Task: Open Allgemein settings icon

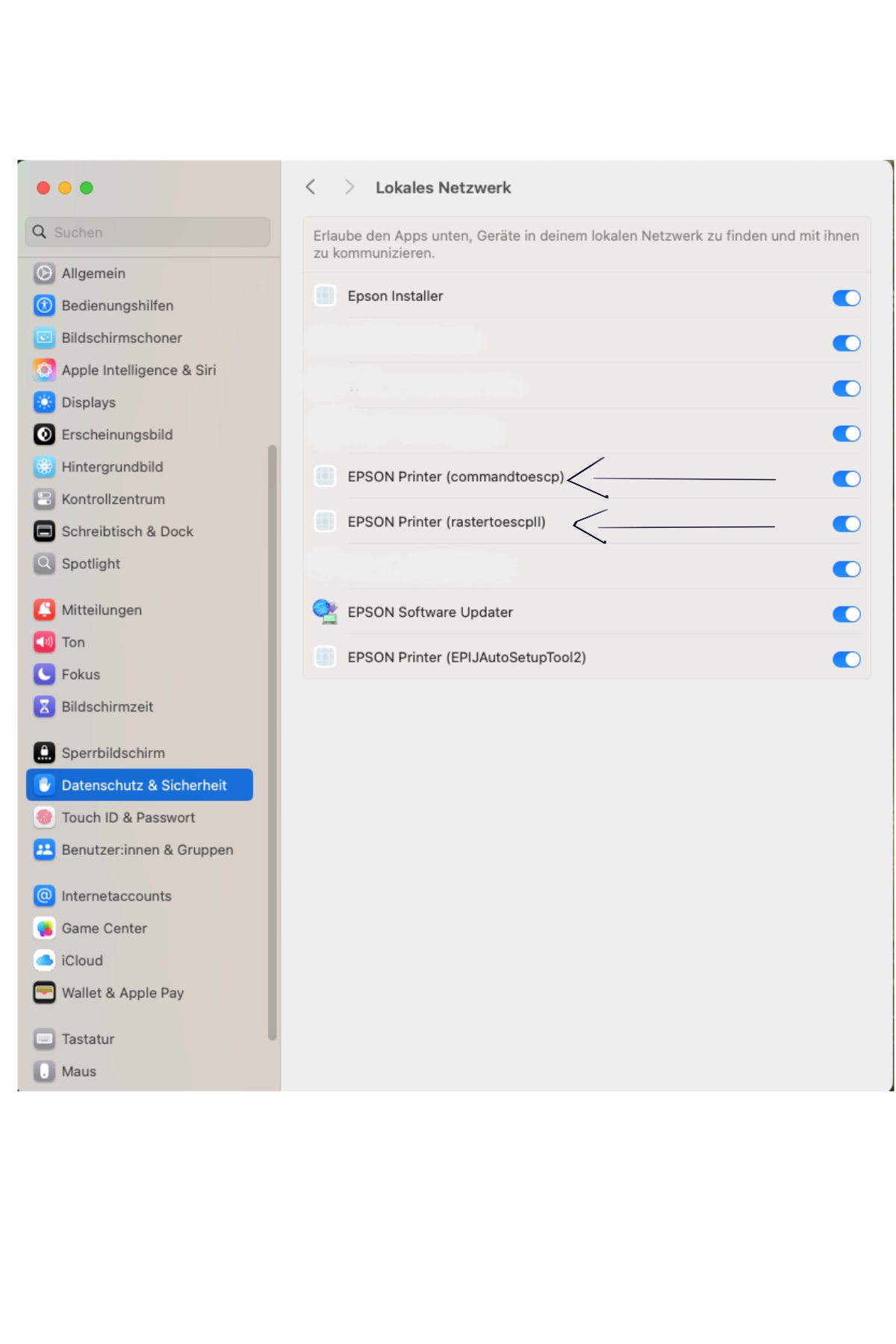Action: pyautogui.click(x=45, y=273)
